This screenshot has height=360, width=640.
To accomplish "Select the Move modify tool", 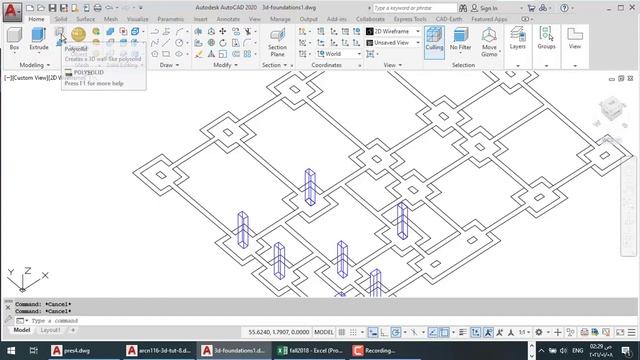I will pos(223,31).
